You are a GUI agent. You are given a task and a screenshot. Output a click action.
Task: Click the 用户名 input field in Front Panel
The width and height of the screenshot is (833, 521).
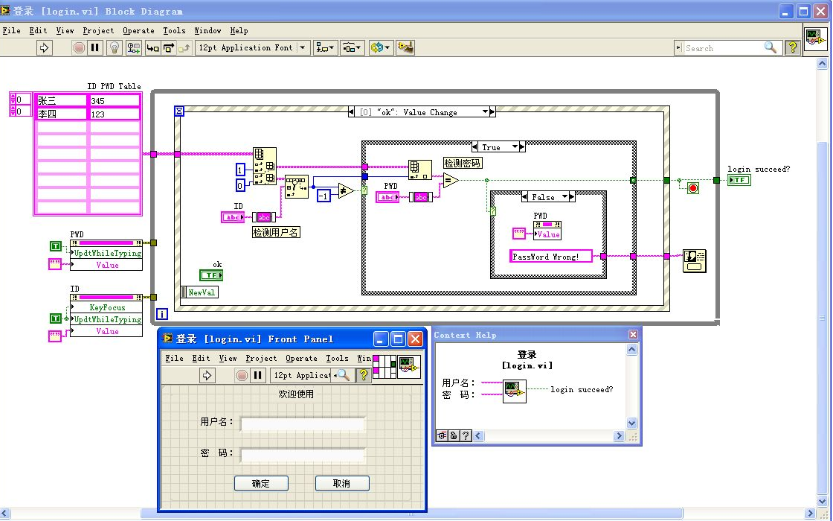coord(303,423)
